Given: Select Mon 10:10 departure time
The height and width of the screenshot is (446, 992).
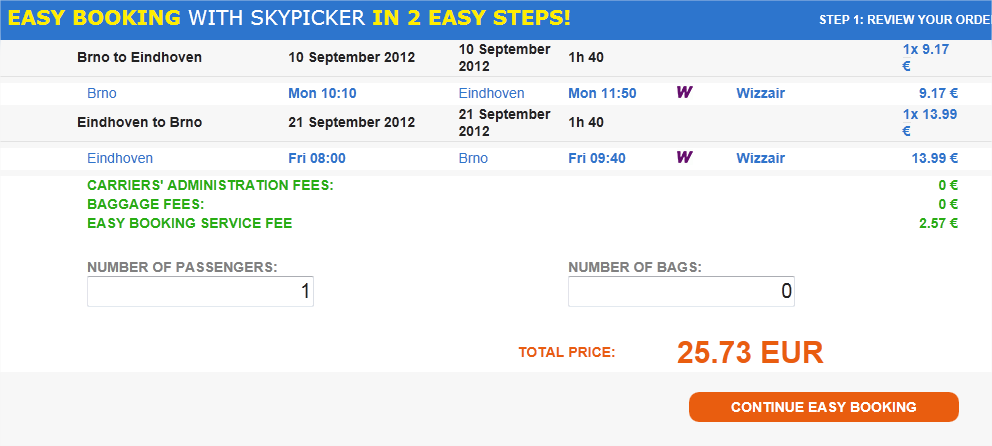Looking at the screenshot, I should click(323, 94).
